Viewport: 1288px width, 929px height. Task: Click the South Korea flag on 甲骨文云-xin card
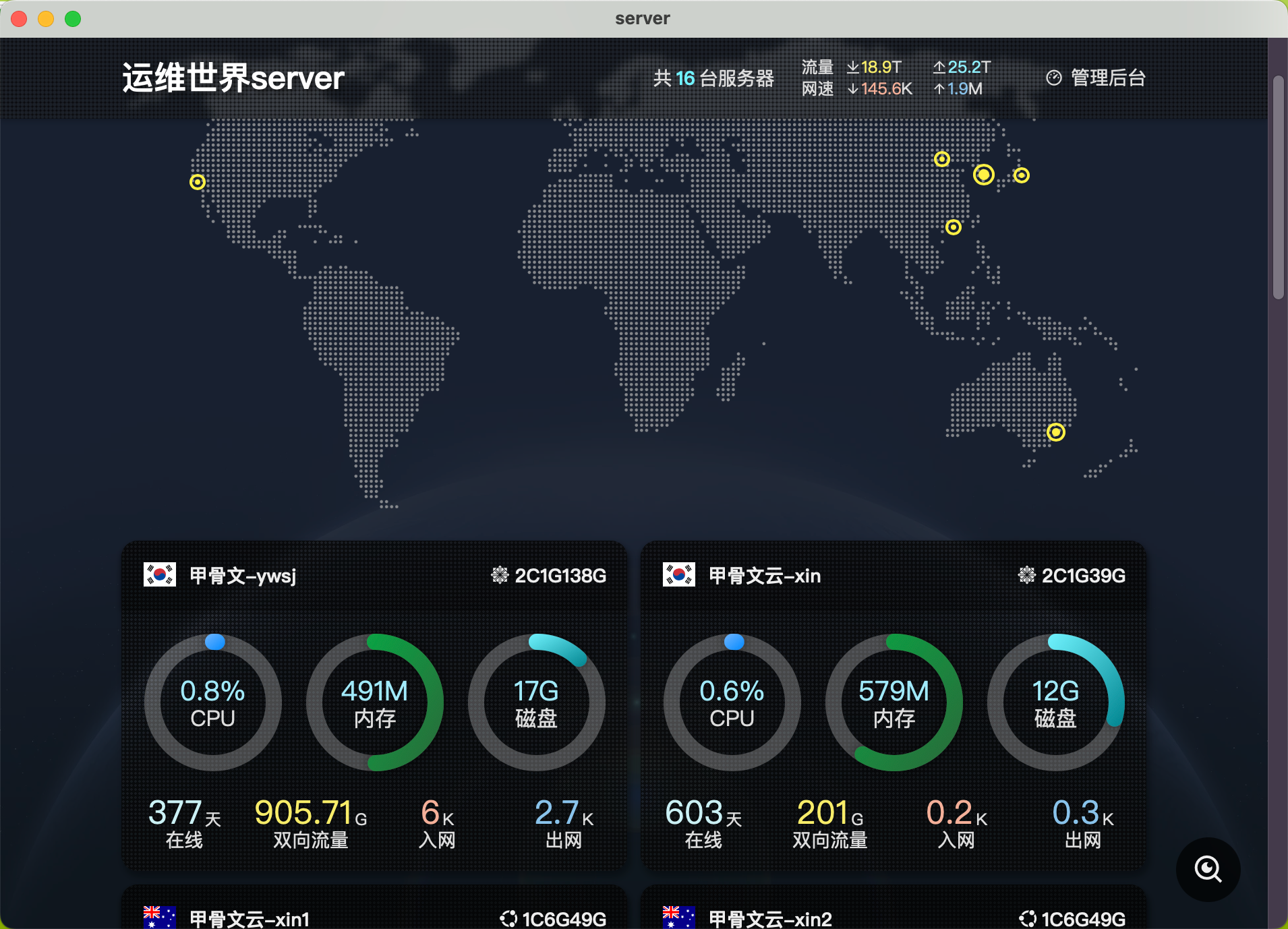pyautogui.click(x=678, y=575)
